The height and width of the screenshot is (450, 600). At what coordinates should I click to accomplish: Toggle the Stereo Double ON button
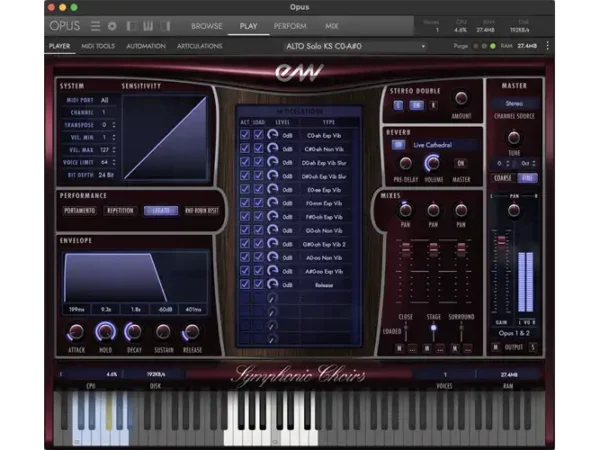416,105
